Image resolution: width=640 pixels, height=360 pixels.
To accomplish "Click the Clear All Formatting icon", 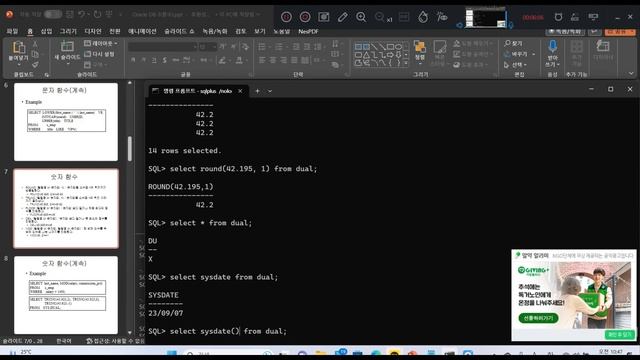I will coord(245,47).
